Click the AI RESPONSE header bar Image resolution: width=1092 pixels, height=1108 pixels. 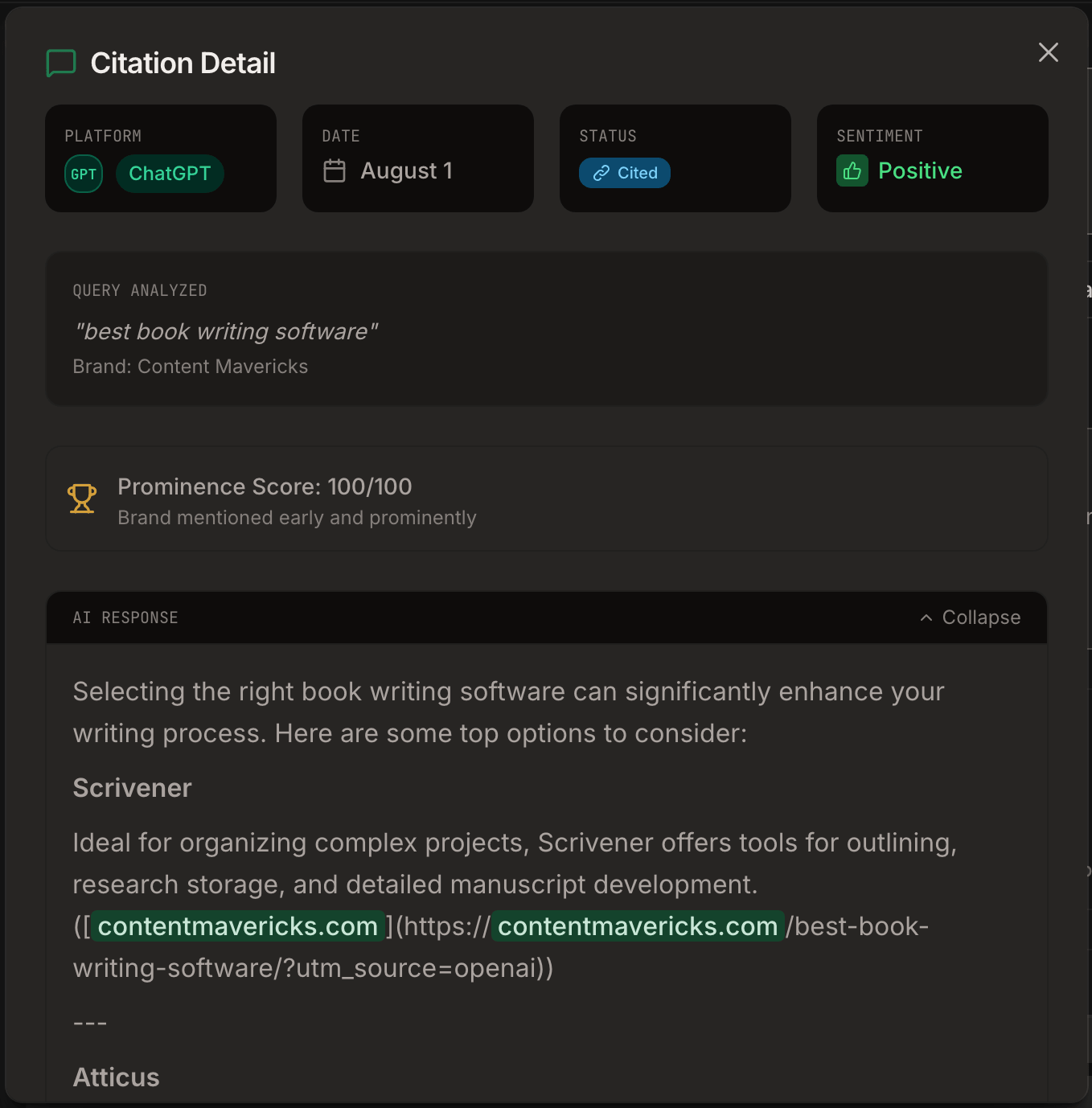pyautogui.click(x=547, y=618)
